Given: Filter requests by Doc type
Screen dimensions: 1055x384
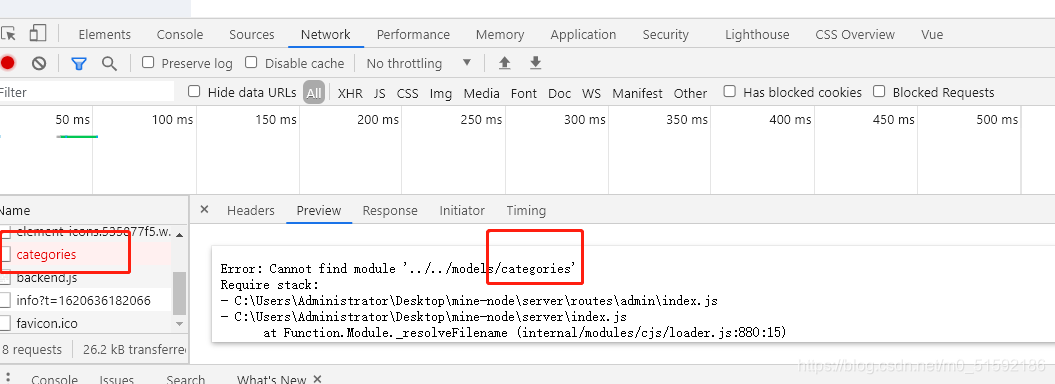Looking at the screenshot, I should (x=559, y=93).
